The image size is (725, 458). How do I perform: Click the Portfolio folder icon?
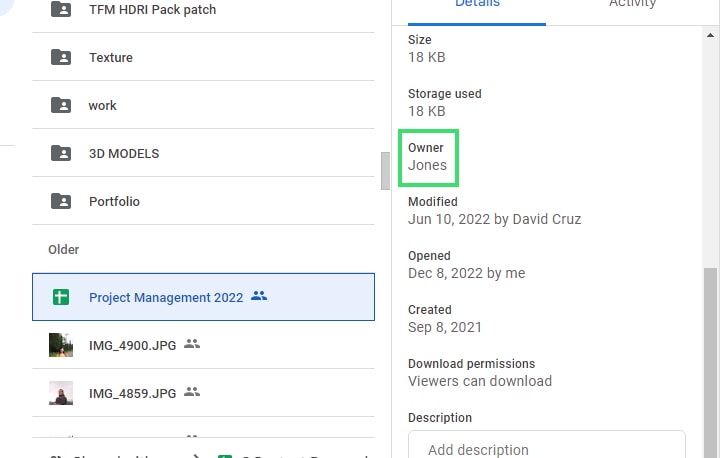click(x=61, y=201)
